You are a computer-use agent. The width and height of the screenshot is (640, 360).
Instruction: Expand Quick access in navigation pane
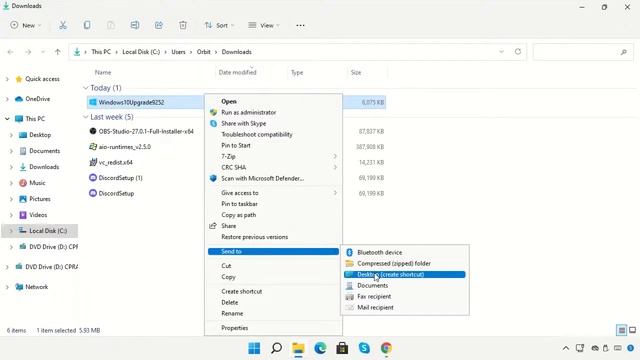click(7, 79)
